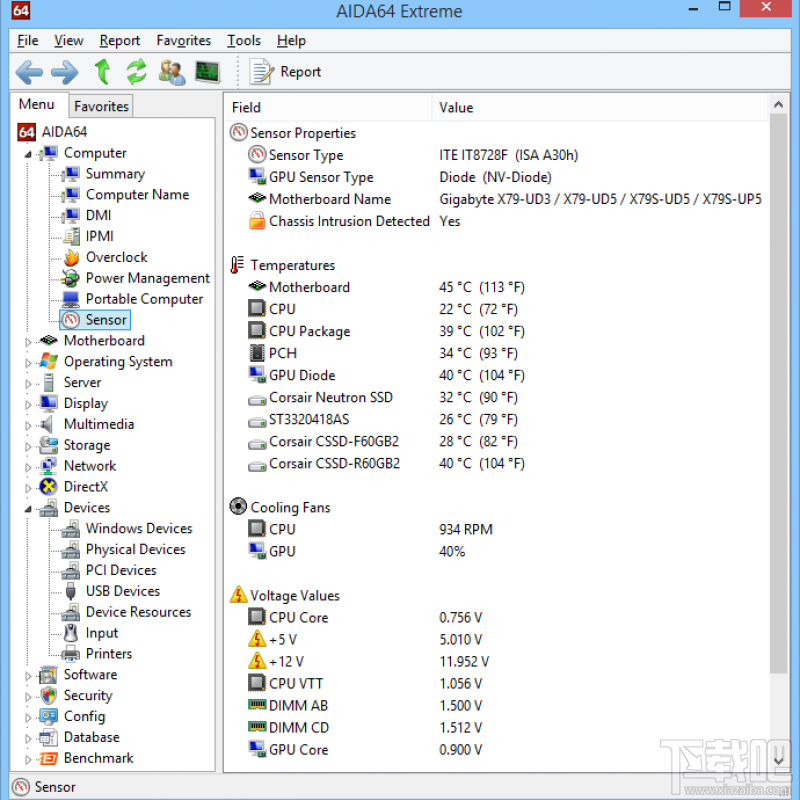Click the Chassis Intrusion Detected lock icon
The height and width of the screenshot is (800, 800).
pos(257,221)
